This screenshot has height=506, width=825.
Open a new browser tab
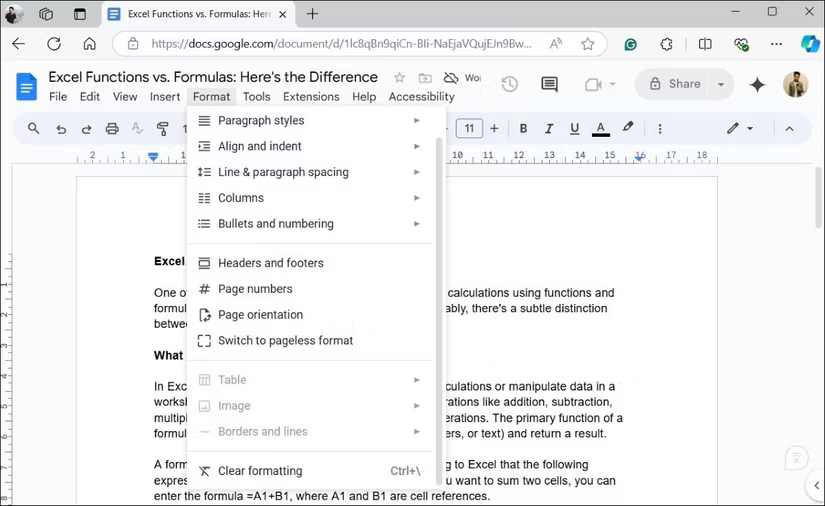click(x=313, y=14)
